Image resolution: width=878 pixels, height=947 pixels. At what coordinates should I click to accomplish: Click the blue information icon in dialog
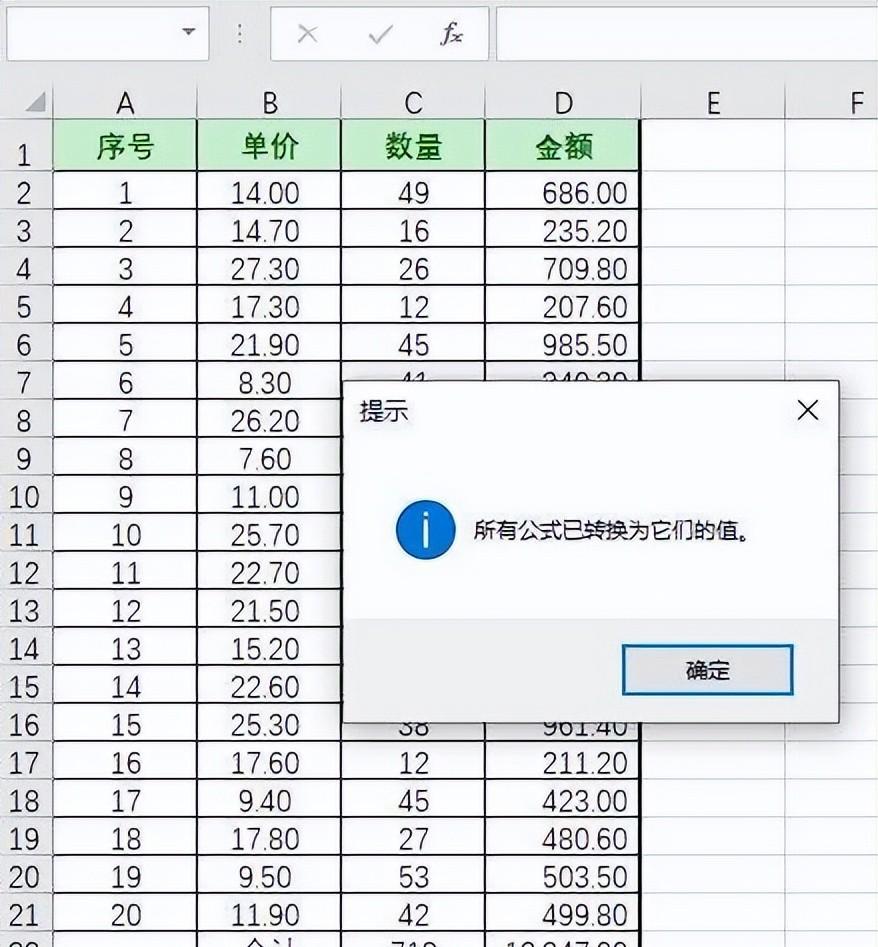coord(425,529)
